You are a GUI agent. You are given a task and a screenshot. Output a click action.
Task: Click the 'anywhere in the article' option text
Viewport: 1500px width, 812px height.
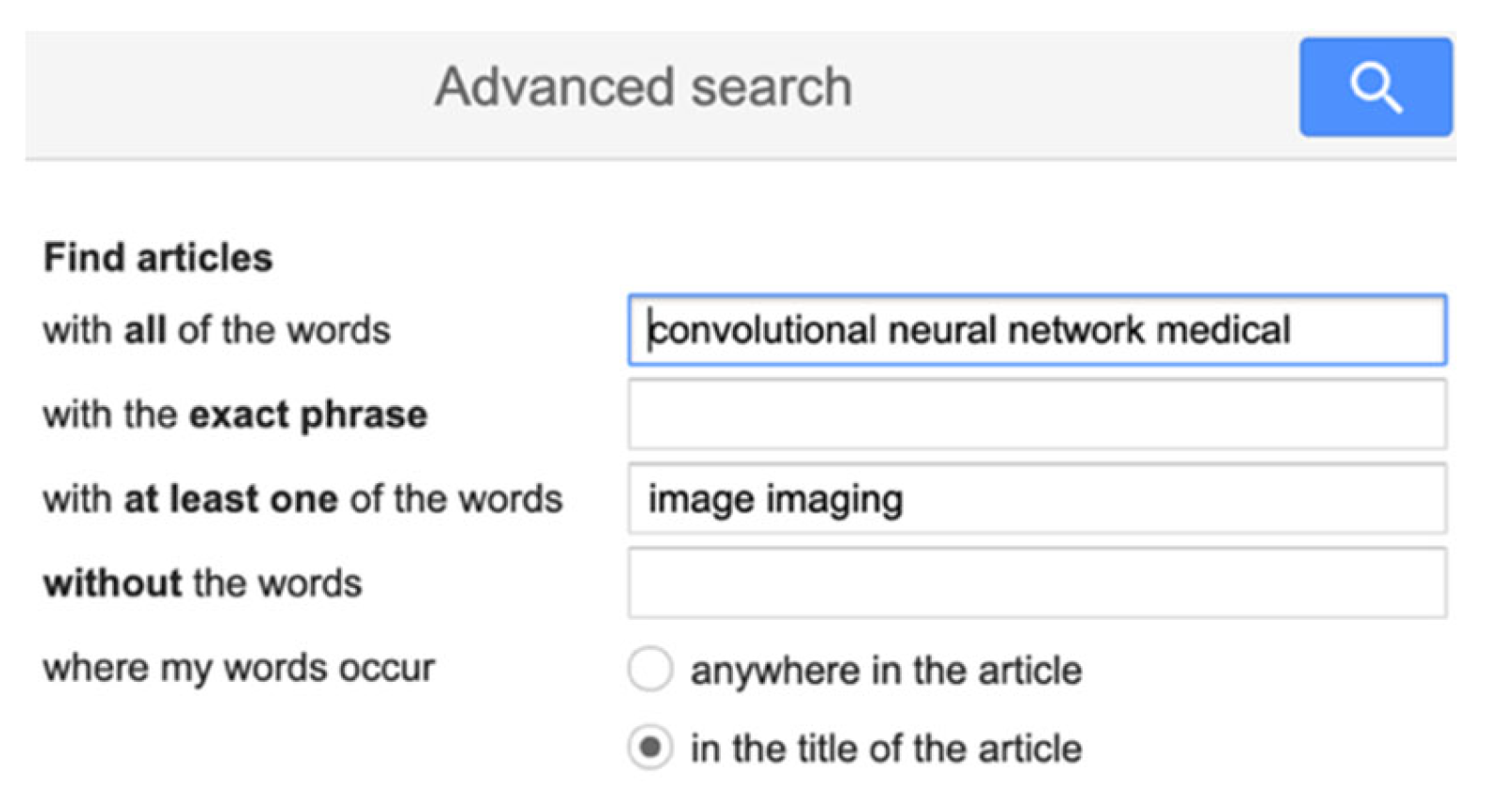click(886, 671)
